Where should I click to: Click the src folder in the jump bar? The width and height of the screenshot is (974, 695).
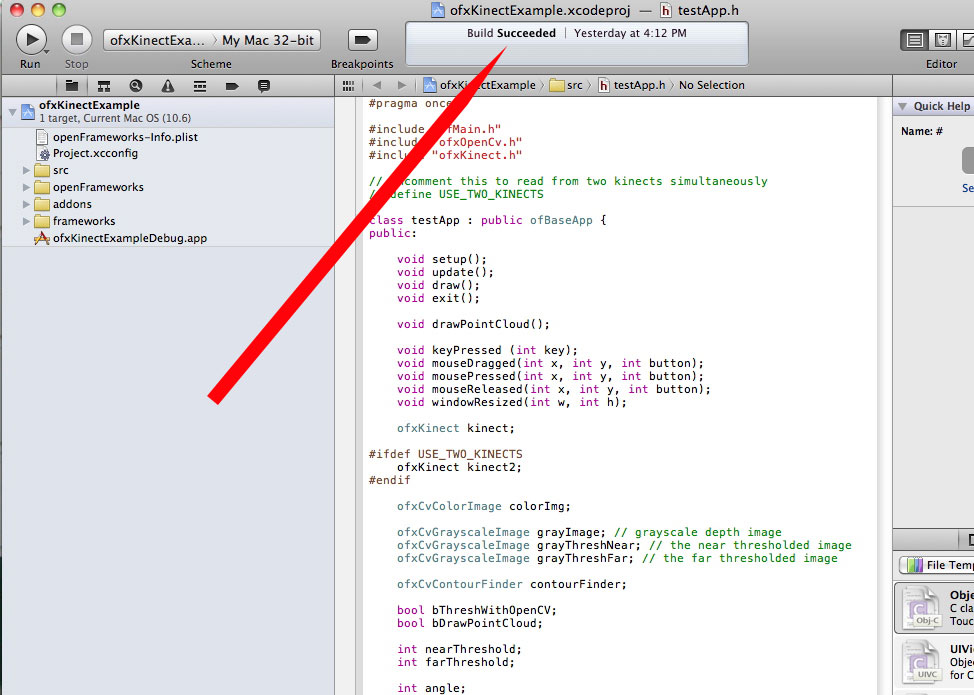coord(567,85)
